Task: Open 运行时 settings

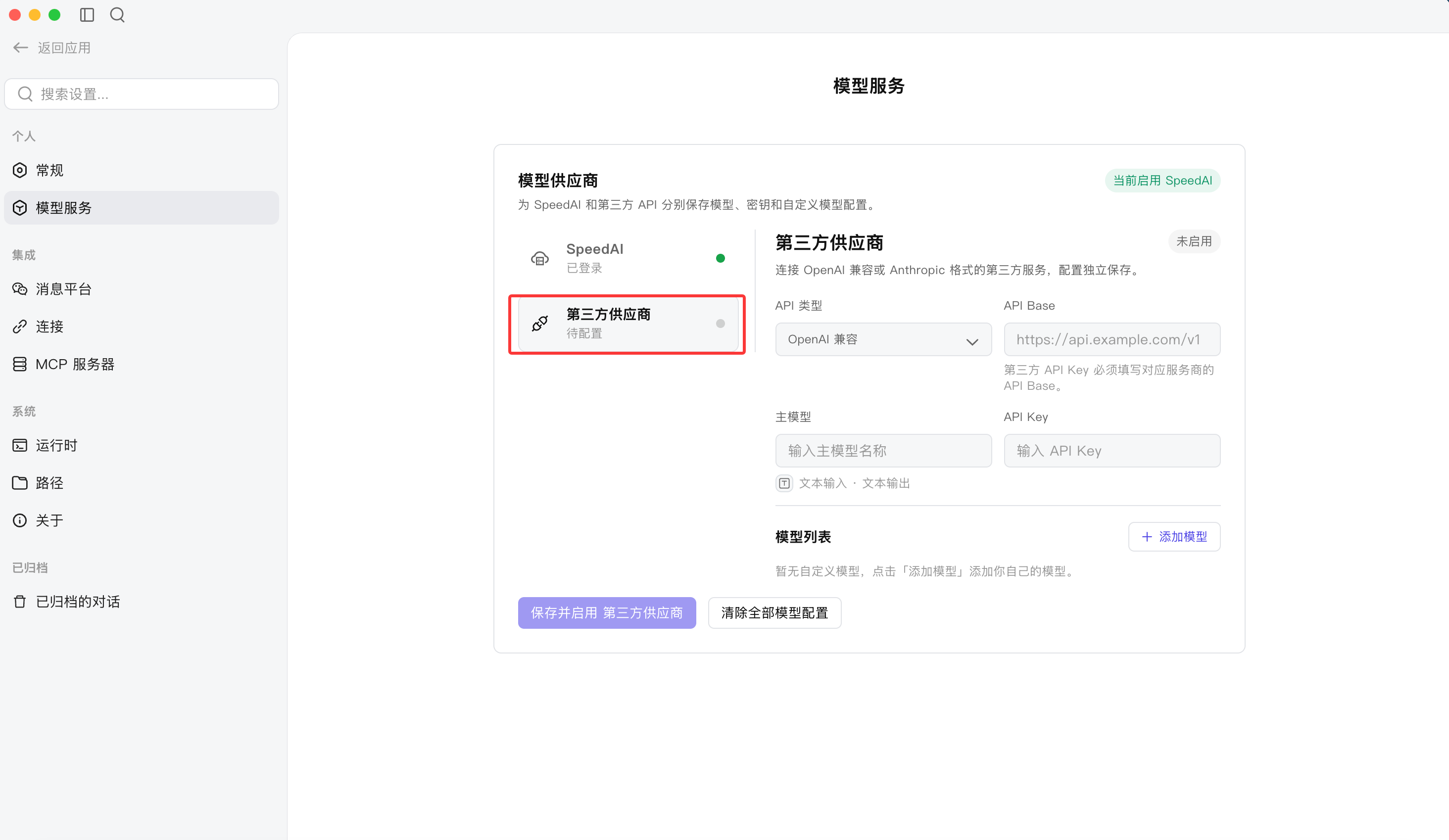Action: [142, 445]
